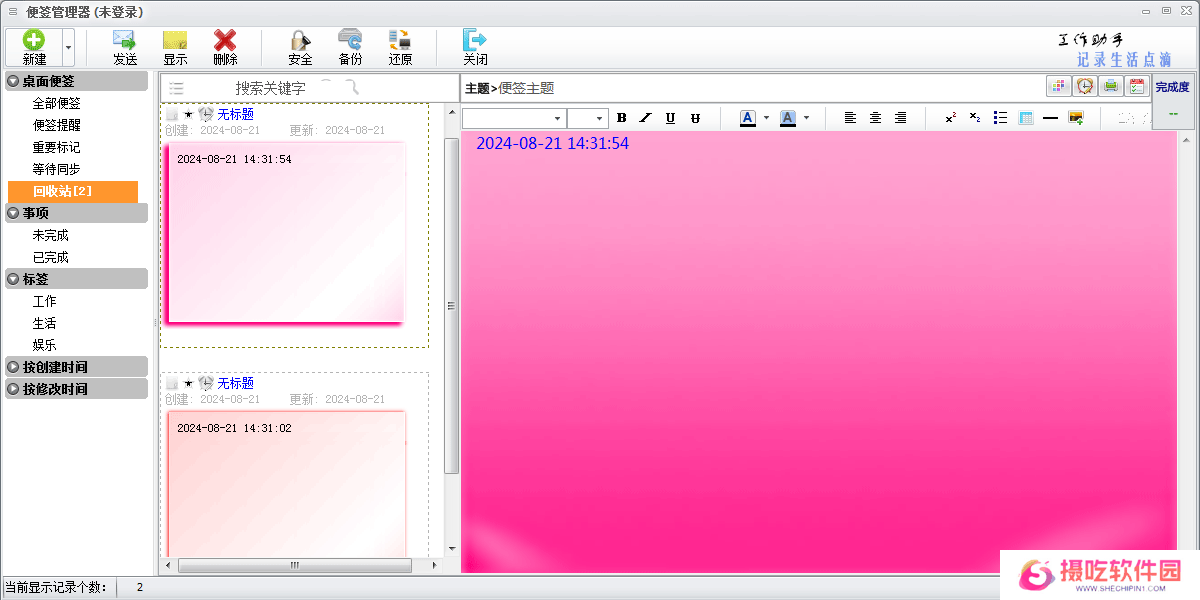Collapse the 事项 section
The image size is (1200, 600).
click(13, 213)
